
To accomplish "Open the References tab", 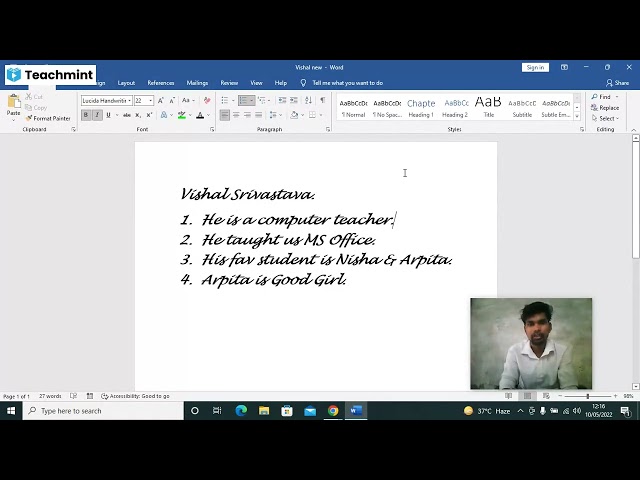I will pyautogui.click(x=161, y=83).
